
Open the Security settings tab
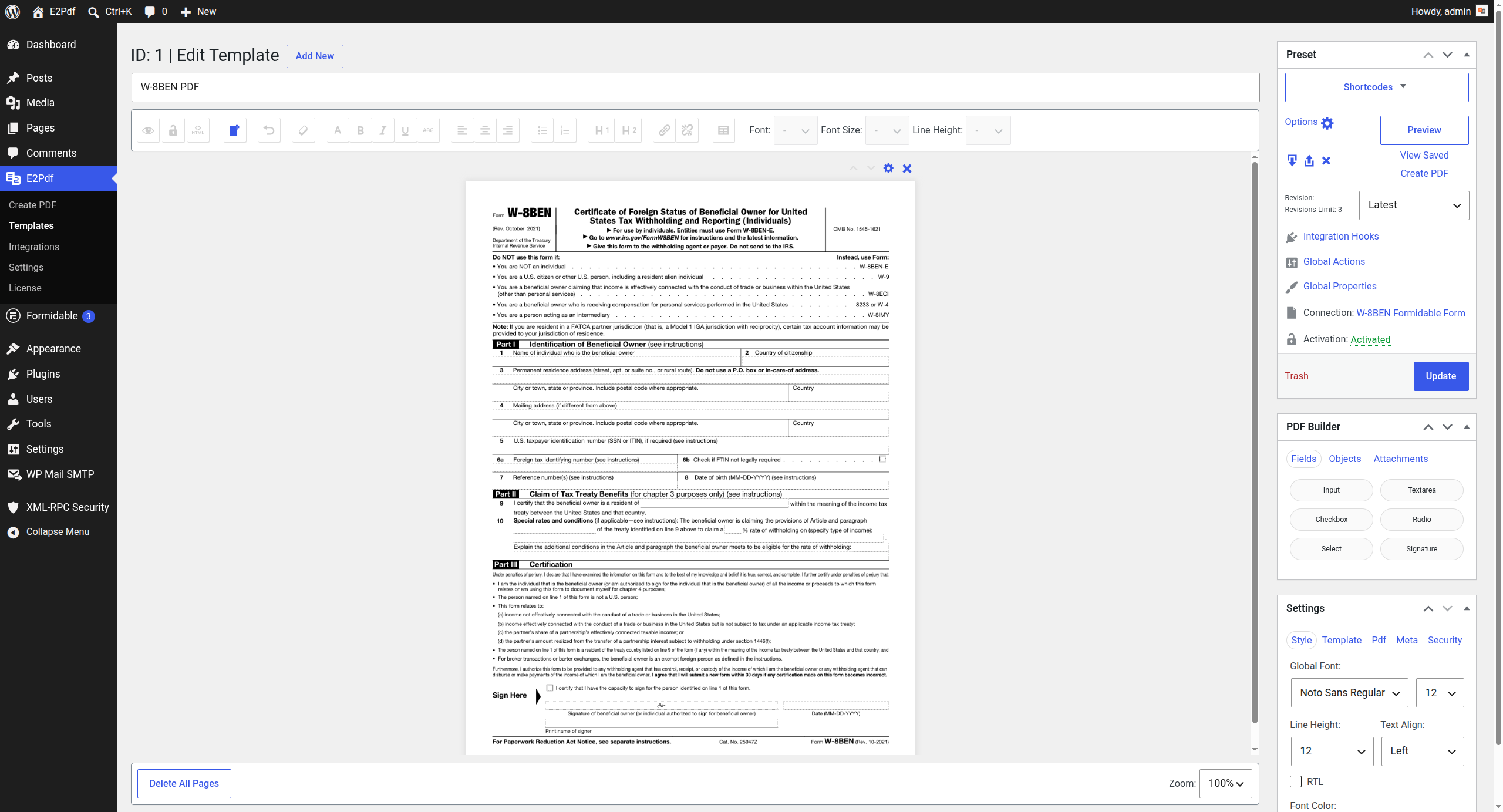[x=1444, y=640]
